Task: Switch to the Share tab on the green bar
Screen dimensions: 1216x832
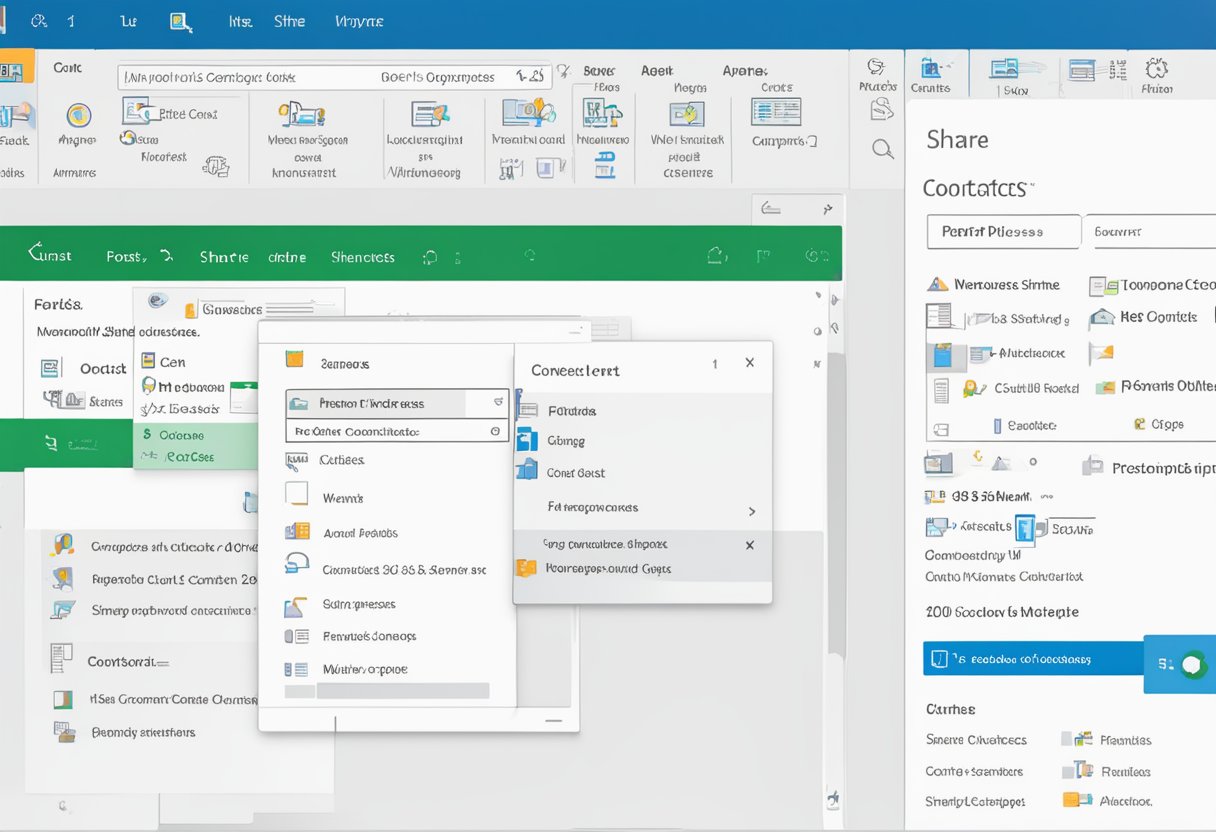Action: (x=223, y=256)
